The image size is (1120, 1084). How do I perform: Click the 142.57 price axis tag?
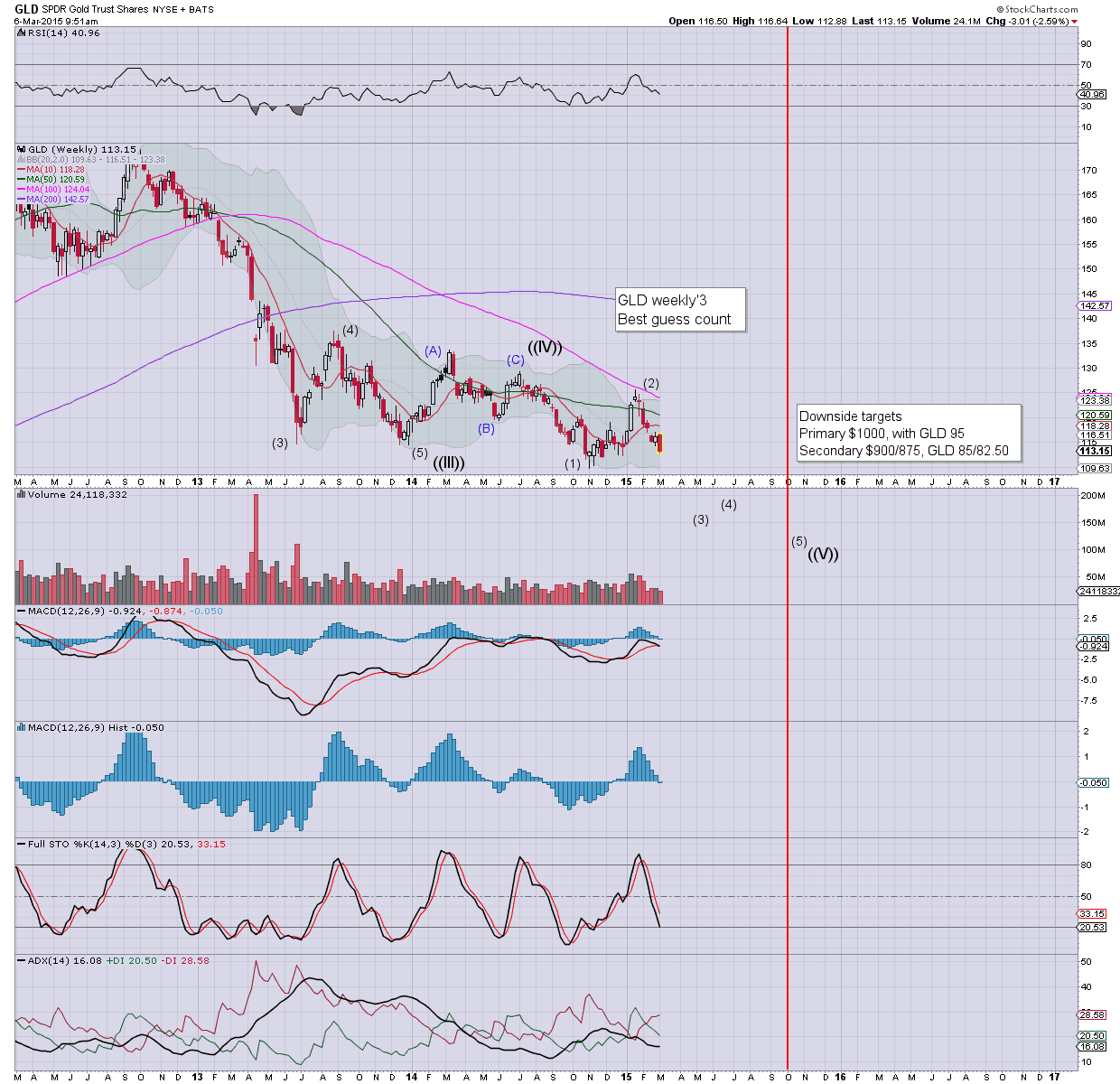(x=1095, y=305)
